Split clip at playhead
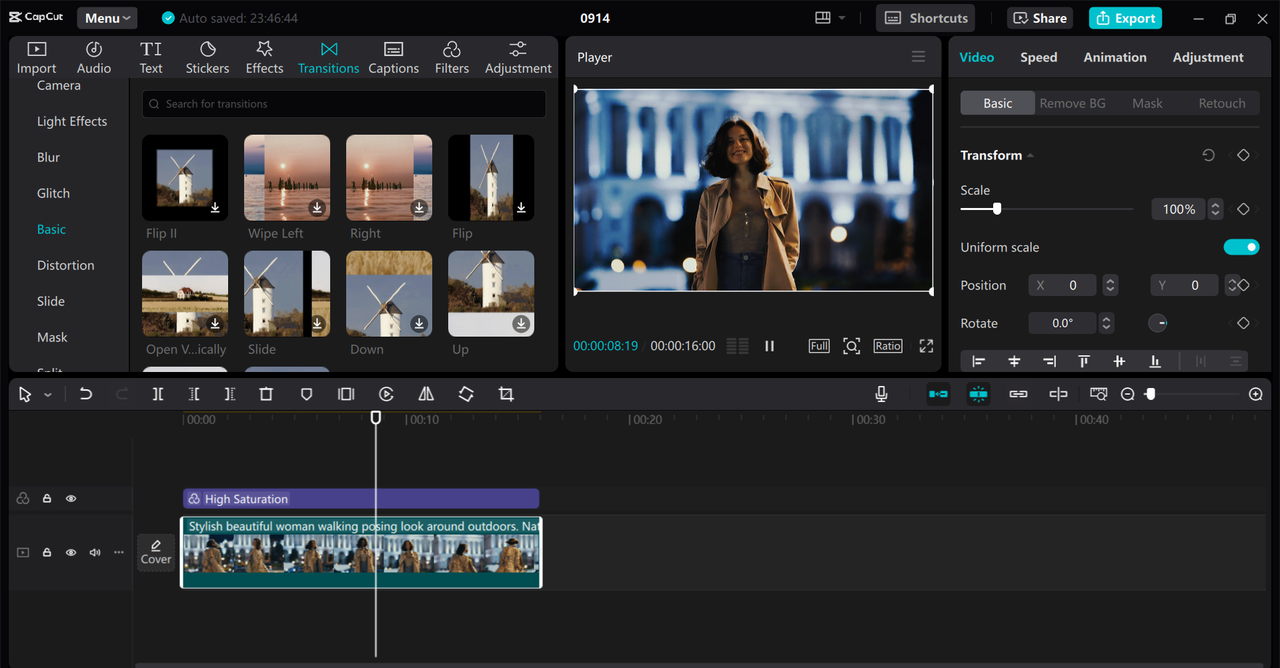Image resolution: width=1280 pixels, height=668 pixels. click(x=158, y=394)
